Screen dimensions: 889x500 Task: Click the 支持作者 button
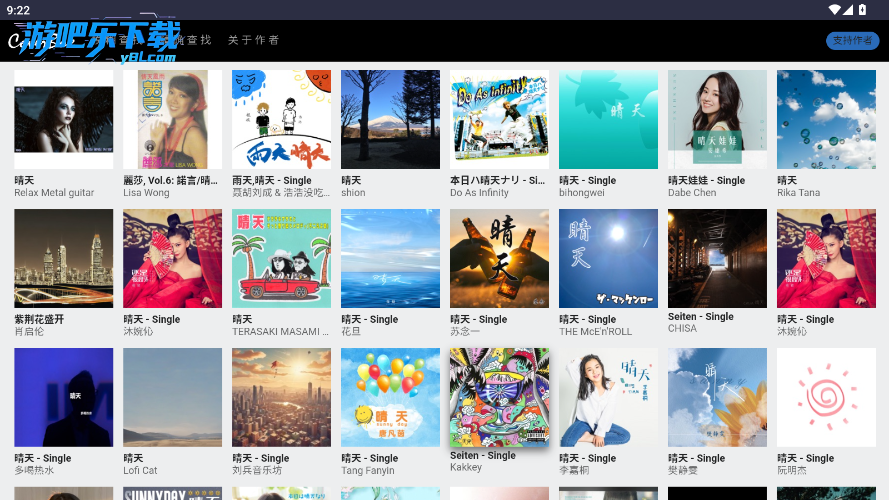tap(852, 40)
